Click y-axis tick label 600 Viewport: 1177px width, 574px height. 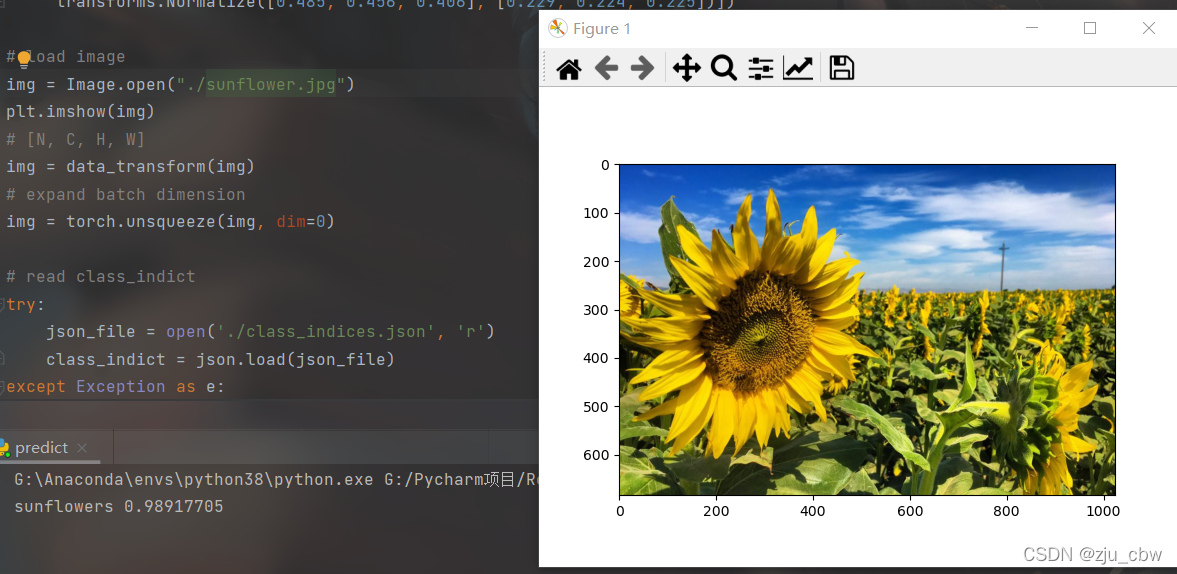click(x=597, y=455)
